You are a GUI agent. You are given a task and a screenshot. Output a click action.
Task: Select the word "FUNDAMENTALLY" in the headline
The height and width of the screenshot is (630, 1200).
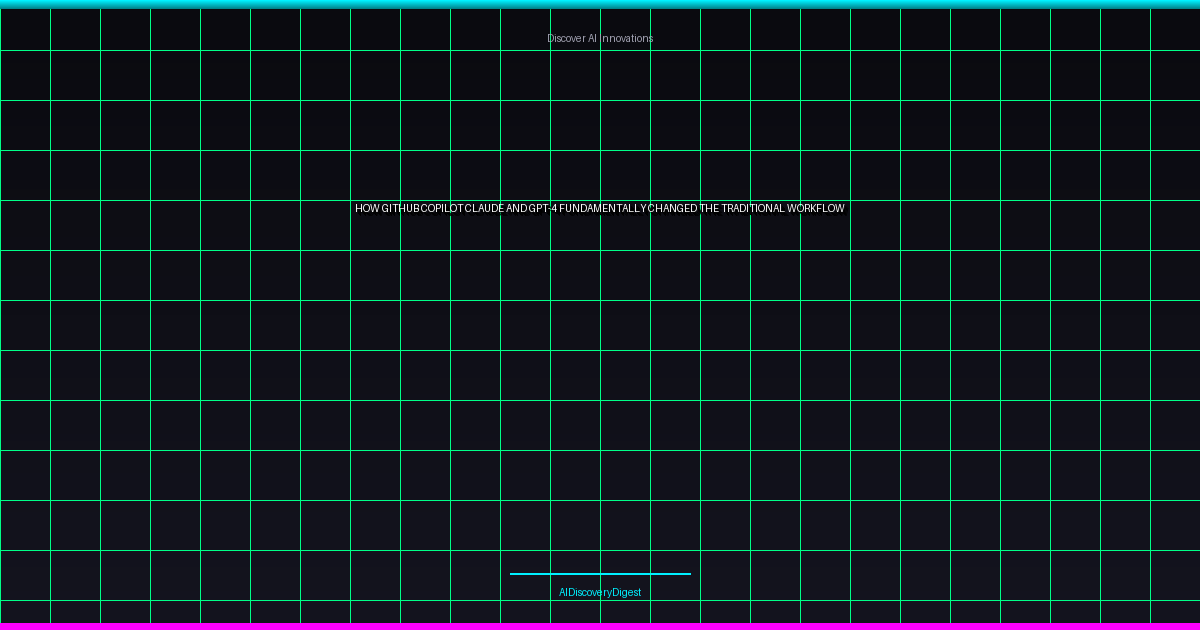coord(603,209)
